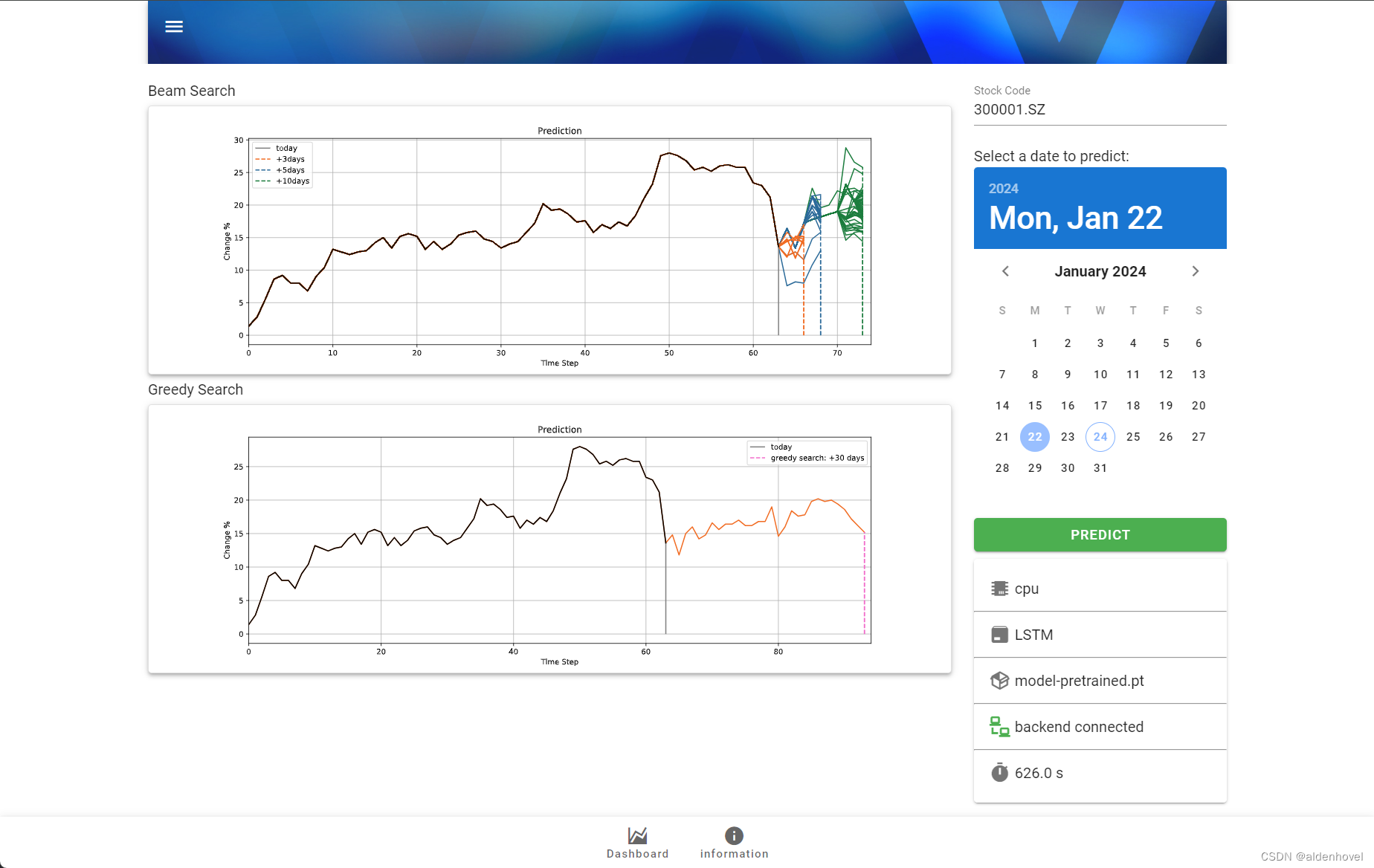Click the January 2024 month label

pyautogui.click(x=1100, y=271)
